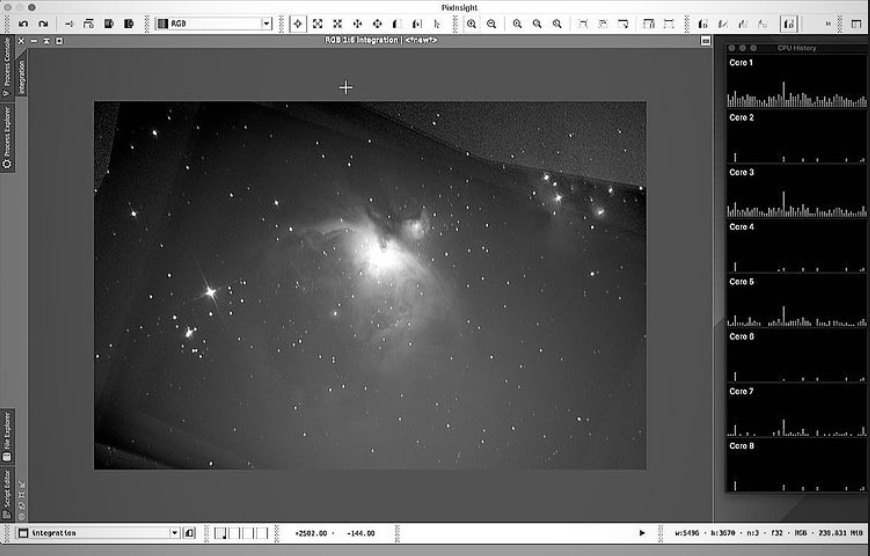
Task: Click the toolbar overflow chevron
Action: (x=827, y=23)
